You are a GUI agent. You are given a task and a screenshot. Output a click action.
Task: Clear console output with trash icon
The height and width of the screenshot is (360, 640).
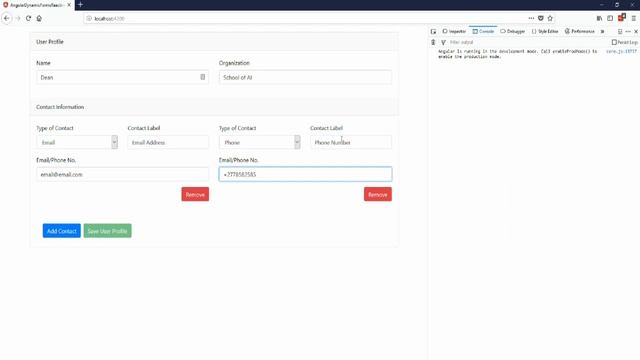[433, 42]
